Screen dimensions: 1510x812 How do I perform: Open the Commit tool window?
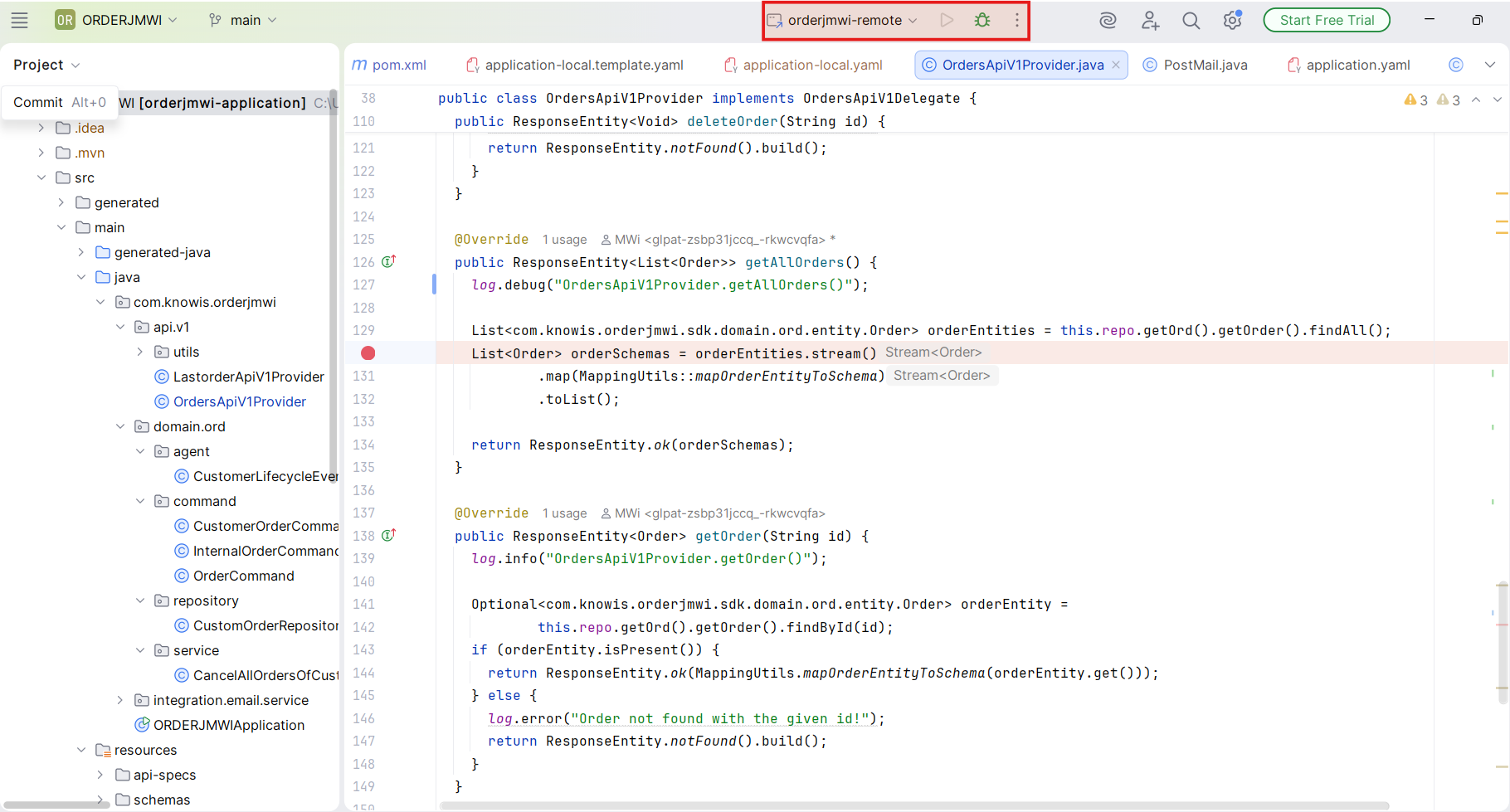click(37, 101)
